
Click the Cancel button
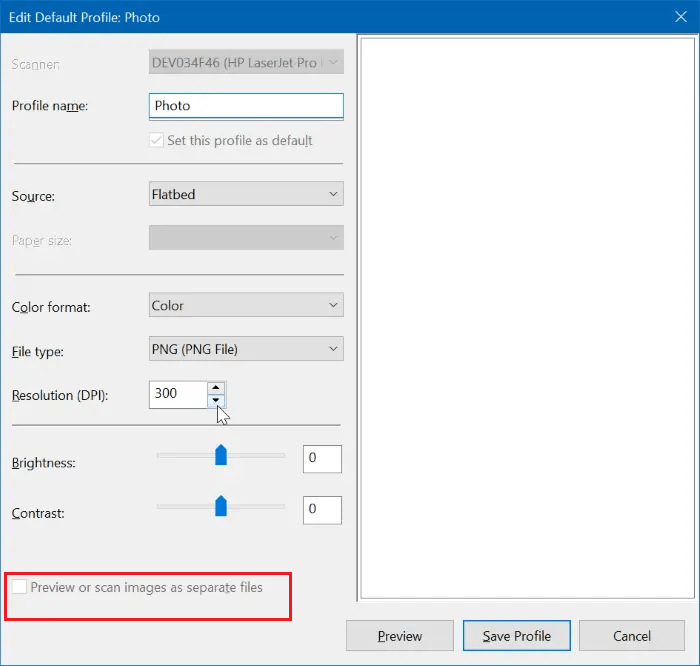[632, 636]
